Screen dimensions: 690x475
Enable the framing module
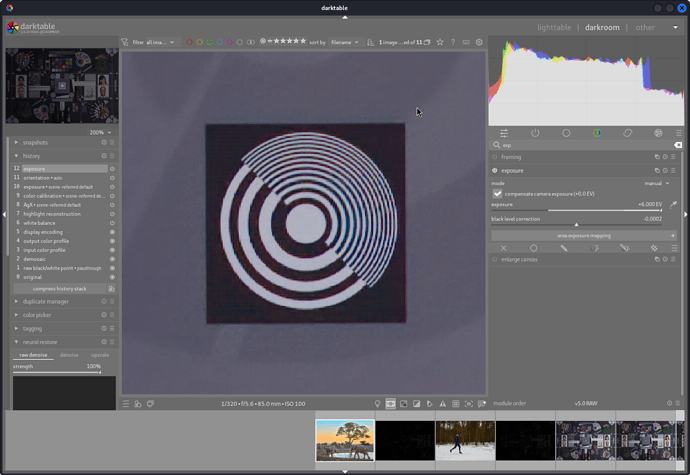(495, 157)
